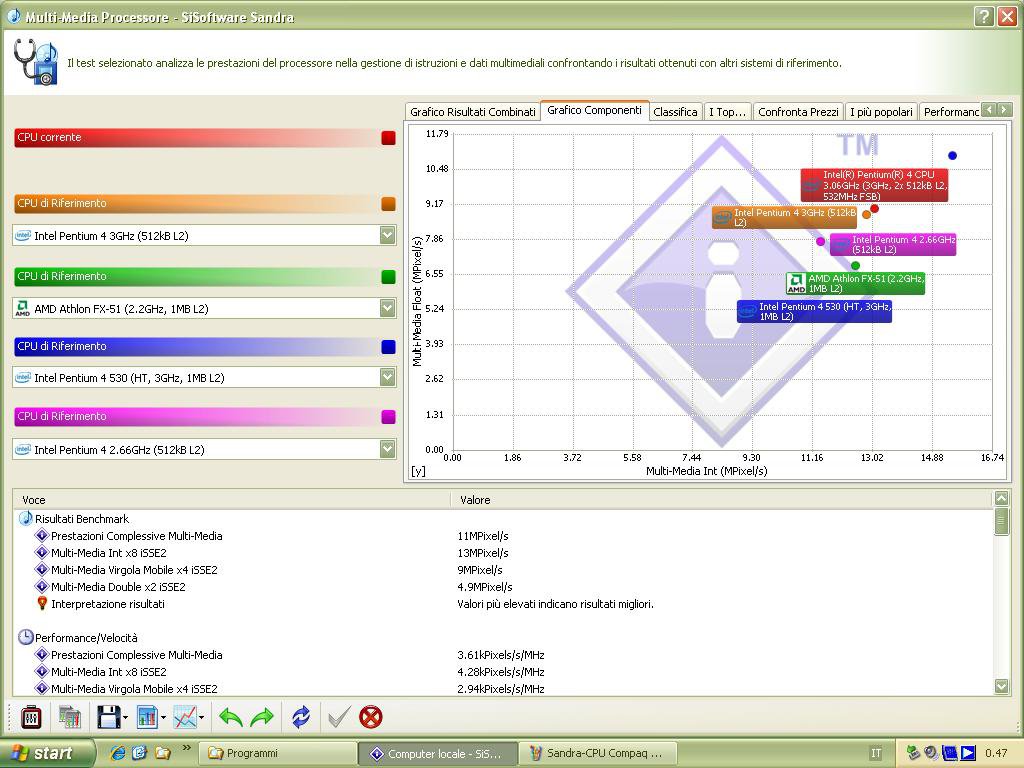Click the save floppy disk icon
This screenshot has height=768, width=1024.
click(108, 717)
